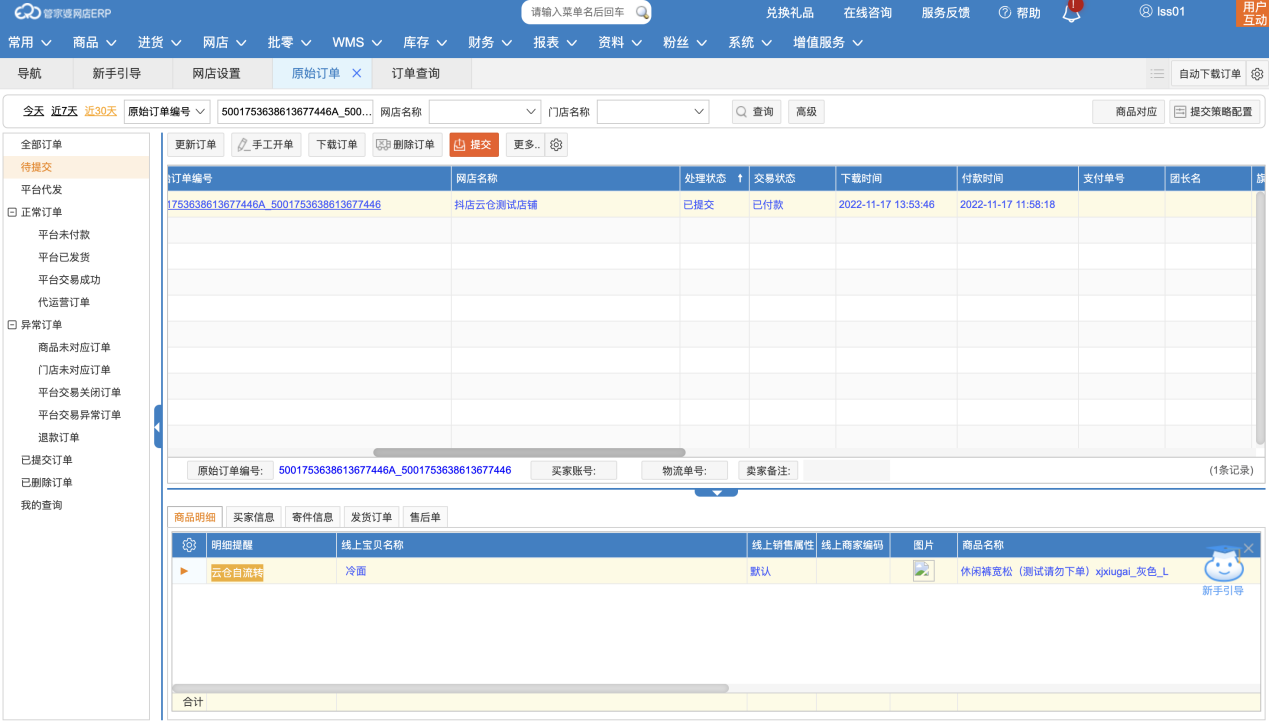This screenshot has height=722, width=1269.
Task: Open the 帮助 help icon
Action: pyautogui.click(x=1005, y=13)
